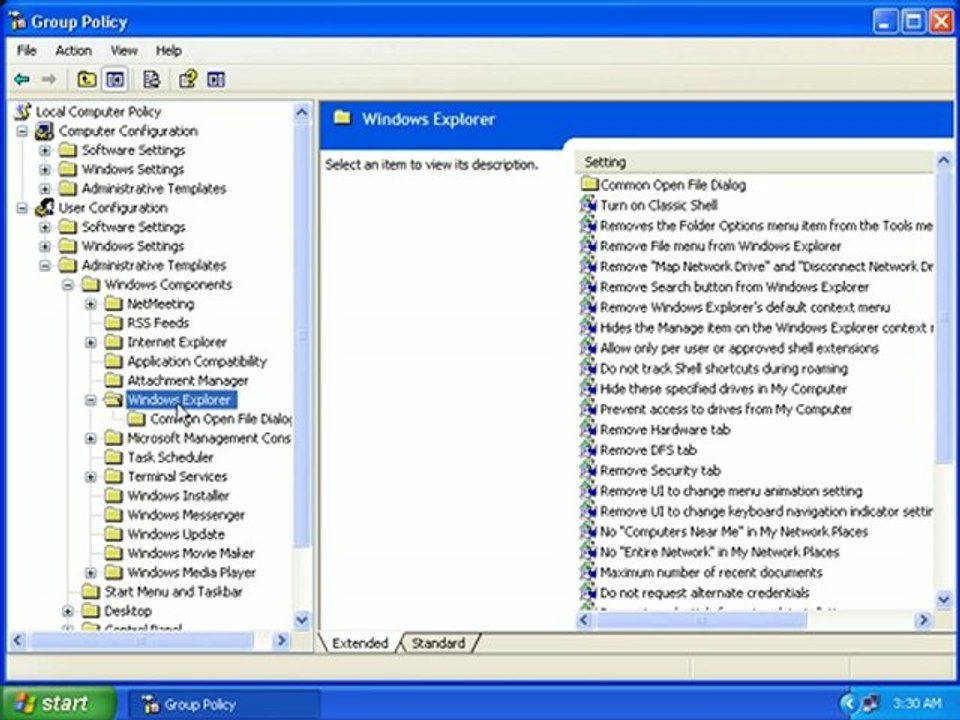Screen dimensions: 960x720
Task: Click folder icon of Start Menu and Taskbar
Action: pos(91,591)
